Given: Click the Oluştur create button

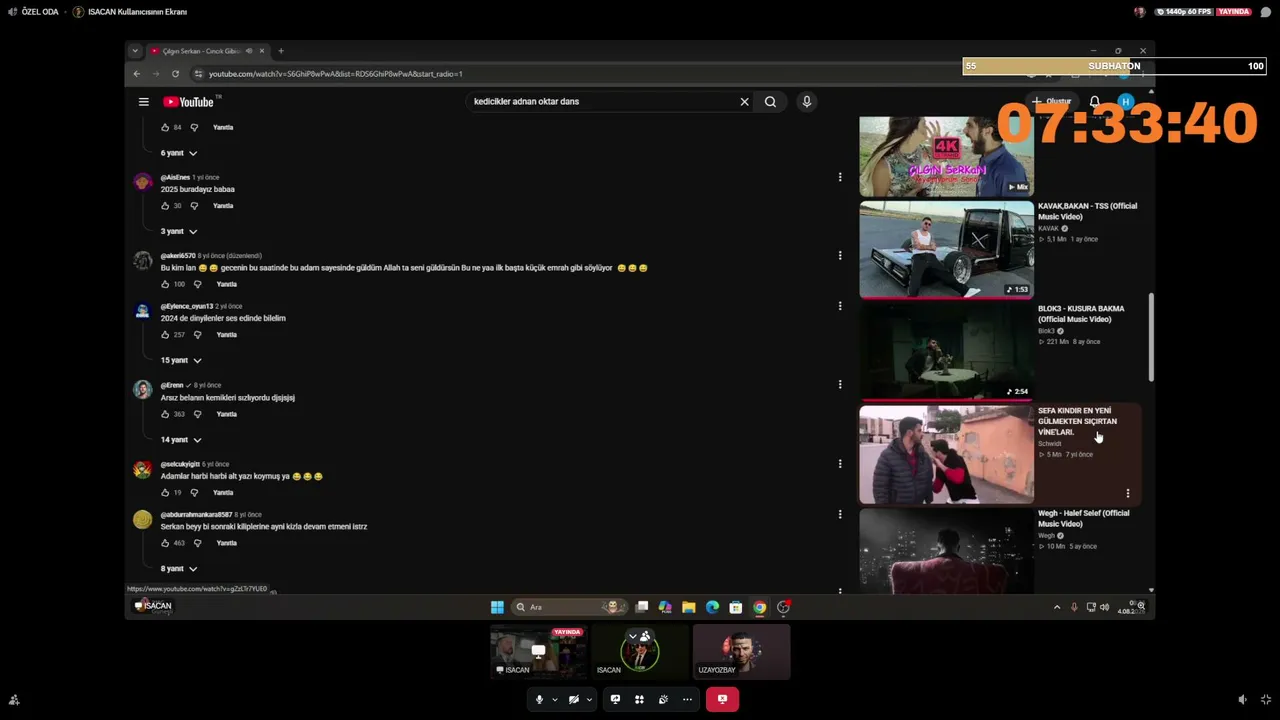Looking at the screenshot, I should coord(1052,102).
